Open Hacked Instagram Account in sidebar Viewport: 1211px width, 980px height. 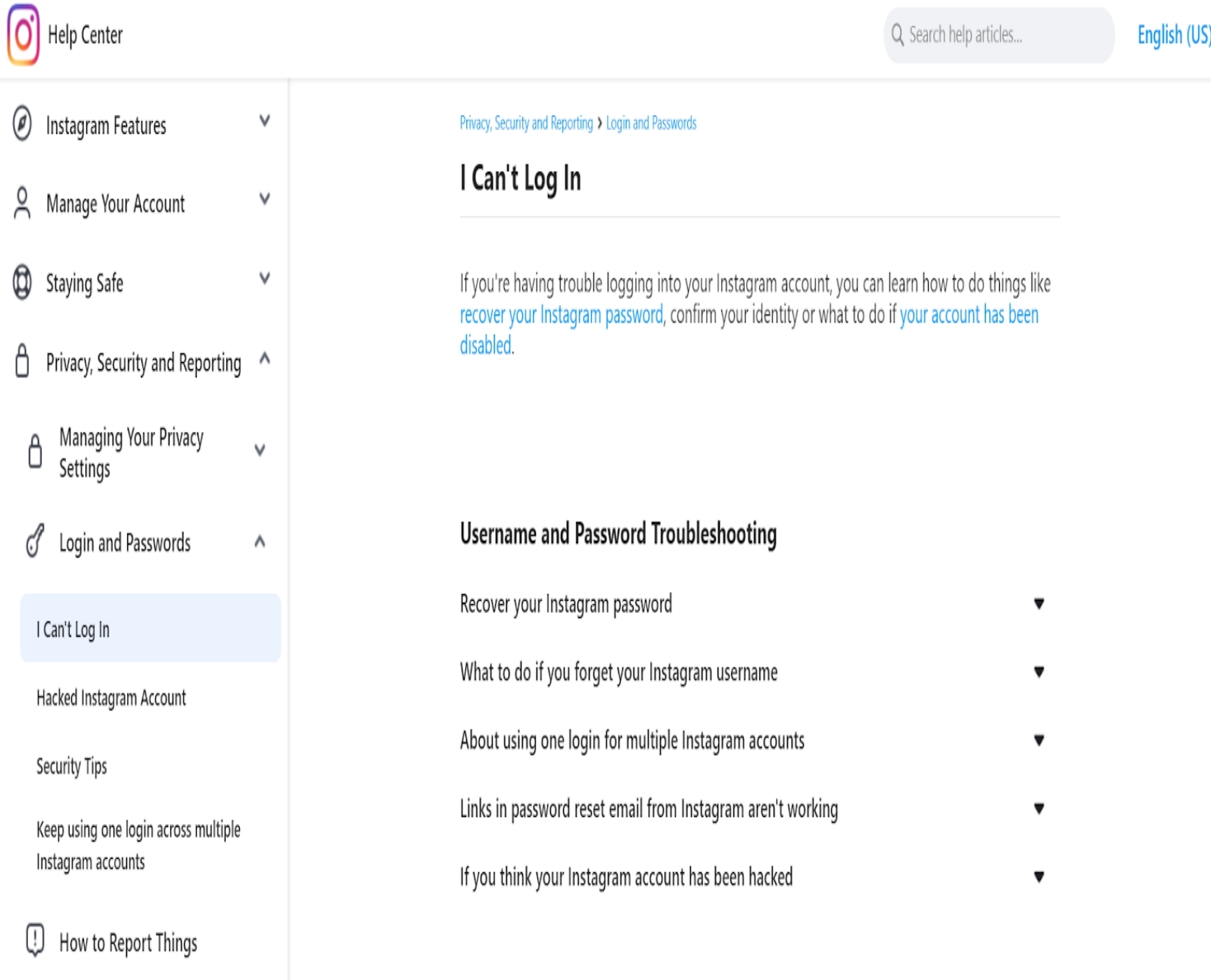[x=111, y=698]
